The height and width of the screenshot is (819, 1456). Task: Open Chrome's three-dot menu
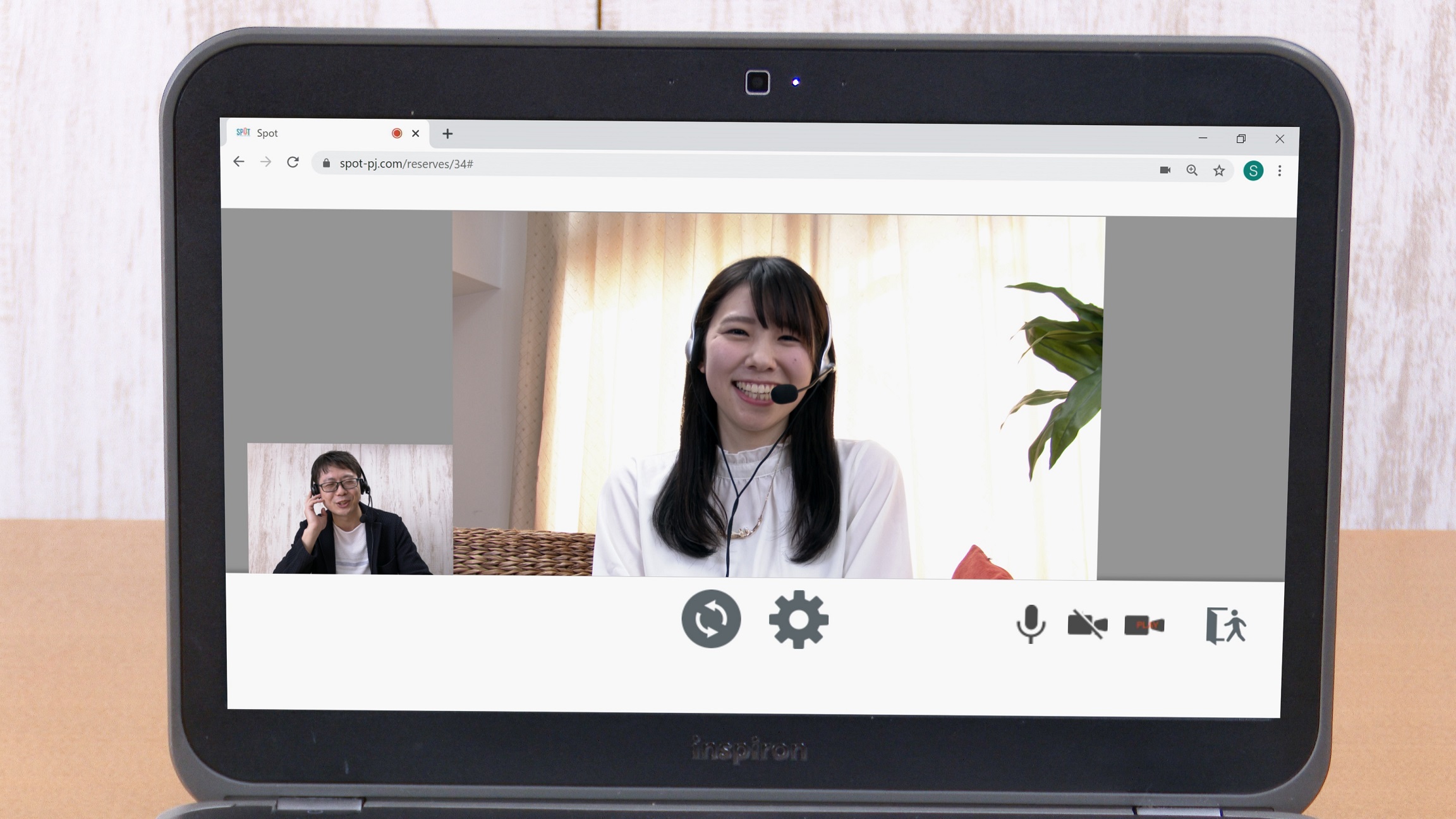click(x=1280, y=171)
